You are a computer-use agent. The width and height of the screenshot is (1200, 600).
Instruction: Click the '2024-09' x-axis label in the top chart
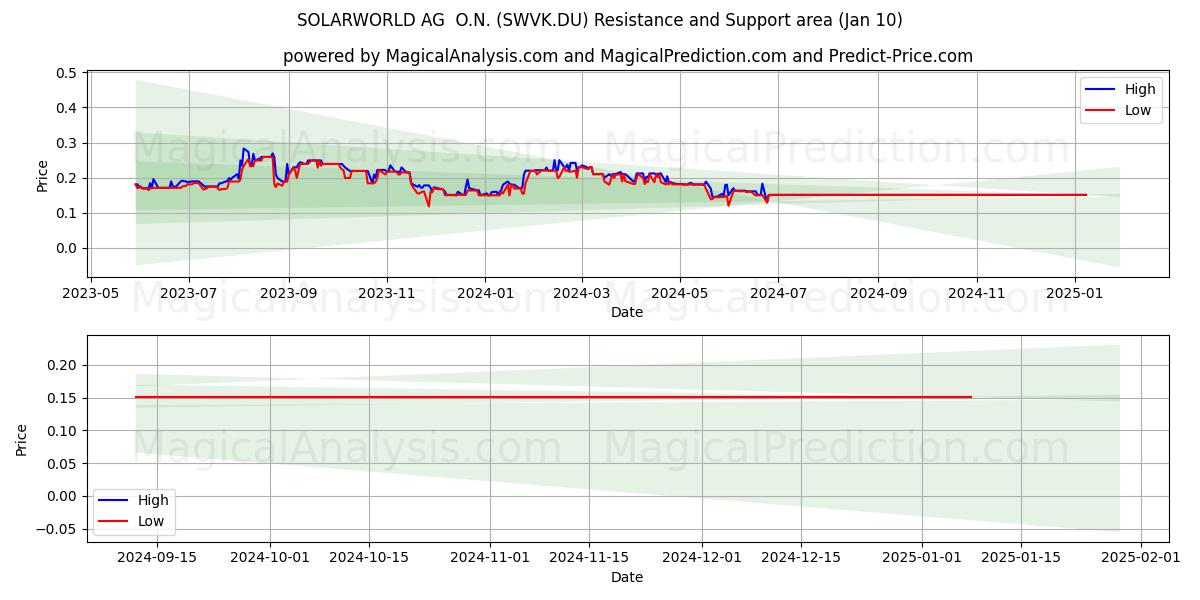click(x=878, y=294)
